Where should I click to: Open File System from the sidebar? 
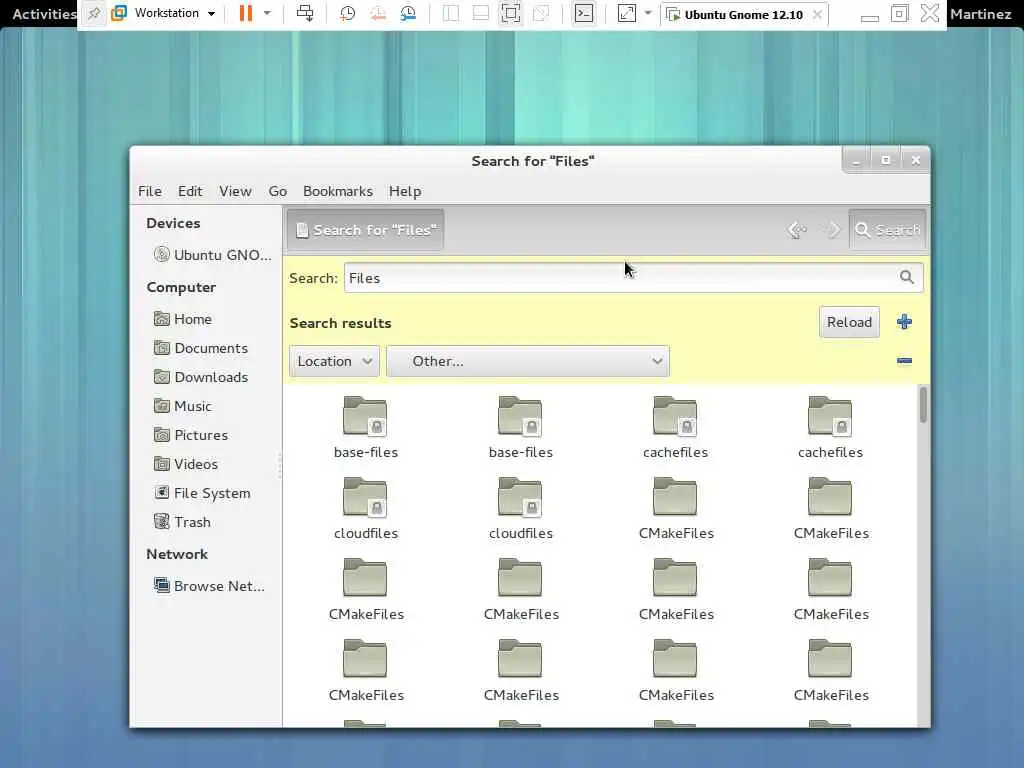(x=202, y=493)
